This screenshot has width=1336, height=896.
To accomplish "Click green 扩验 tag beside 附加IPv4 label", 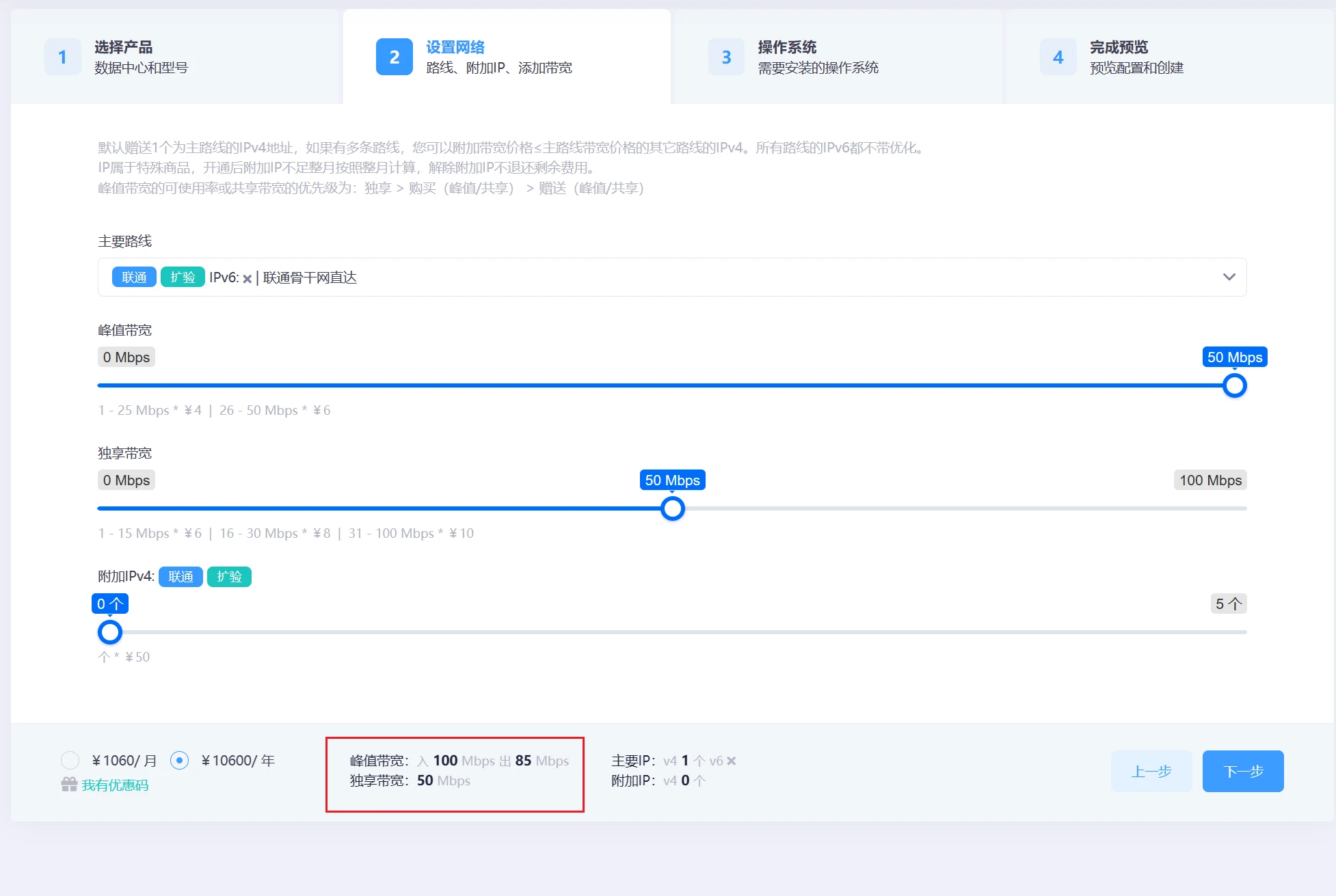I will coord(229,577).
